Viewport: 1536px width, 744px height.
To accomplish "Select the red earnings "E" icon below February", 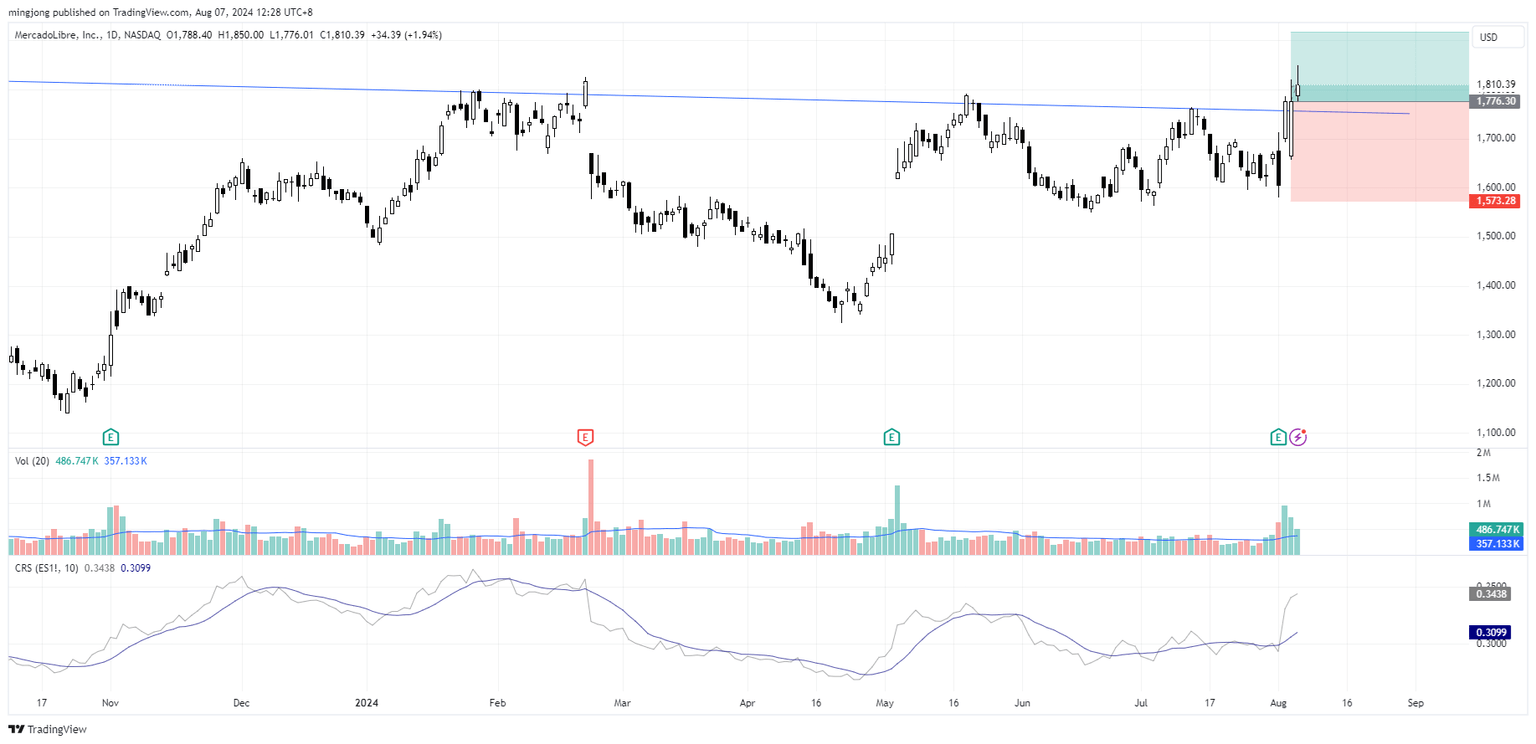I will tap(586, 437).
